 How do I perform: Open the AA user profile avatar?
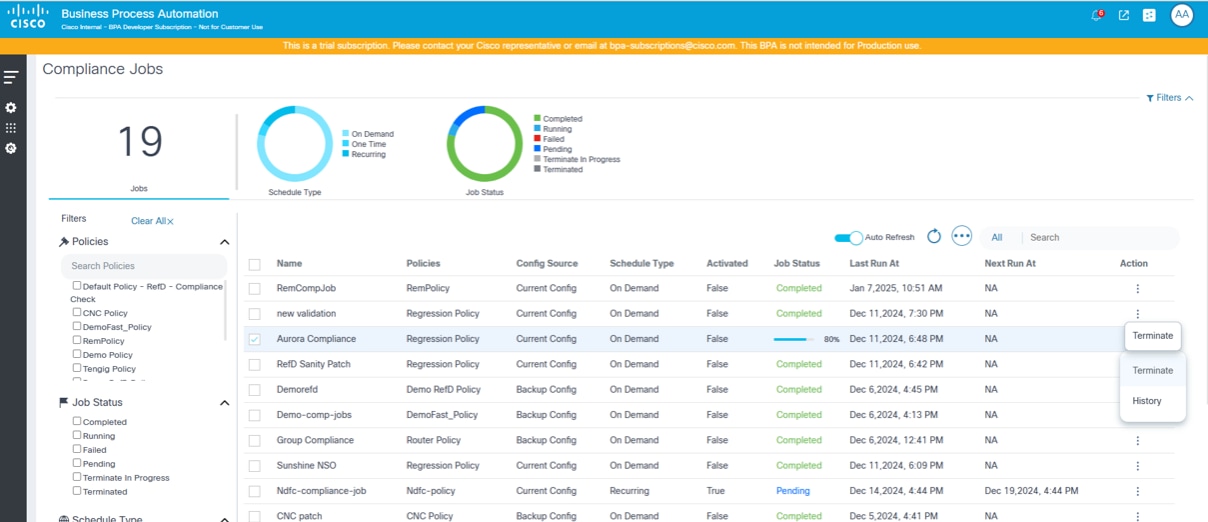tap(1182, 15)
